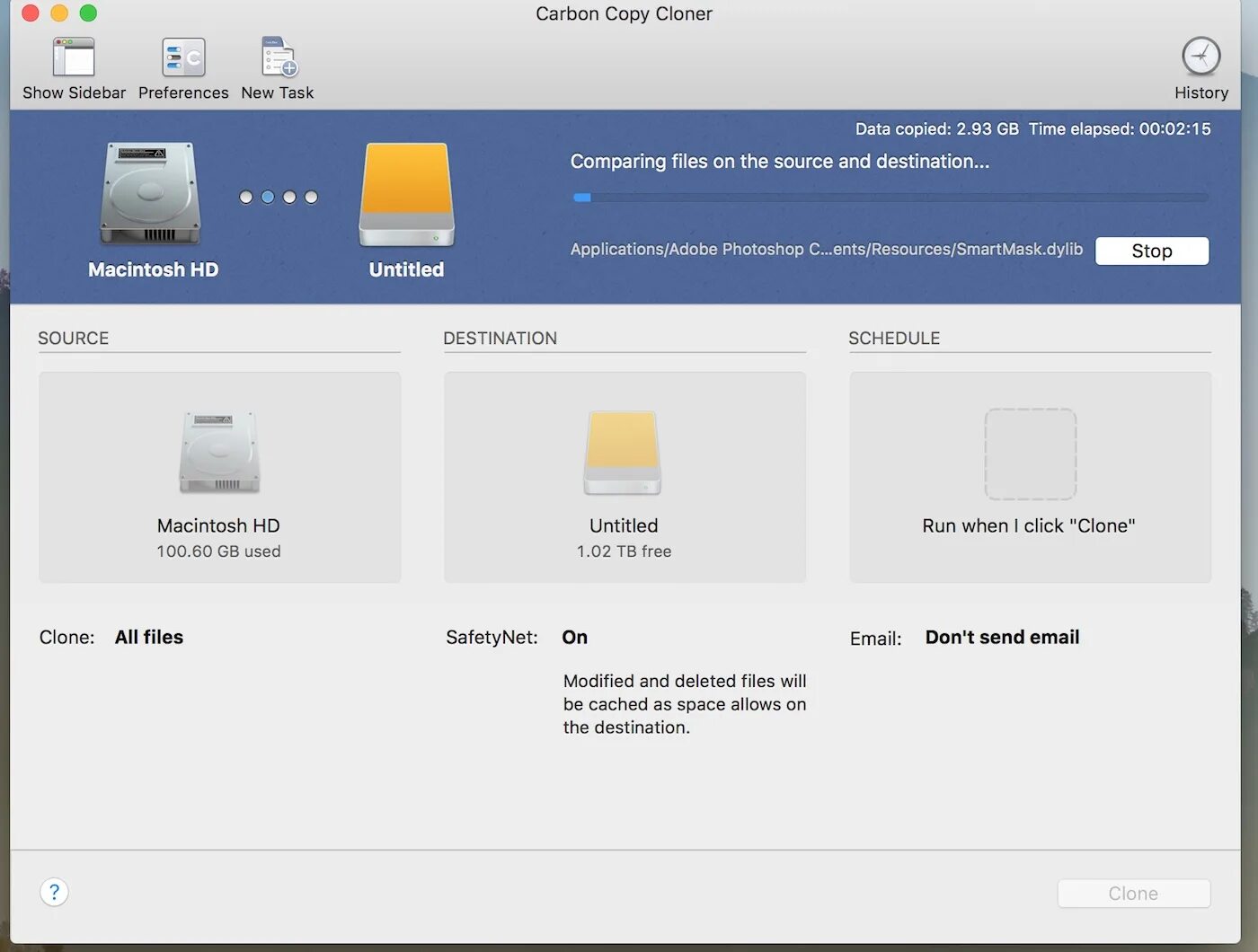Image resolution: width=1258 pixels, height=952 pixels.
Task: Toggle SafetyNet off
Action: pos(574,637)
